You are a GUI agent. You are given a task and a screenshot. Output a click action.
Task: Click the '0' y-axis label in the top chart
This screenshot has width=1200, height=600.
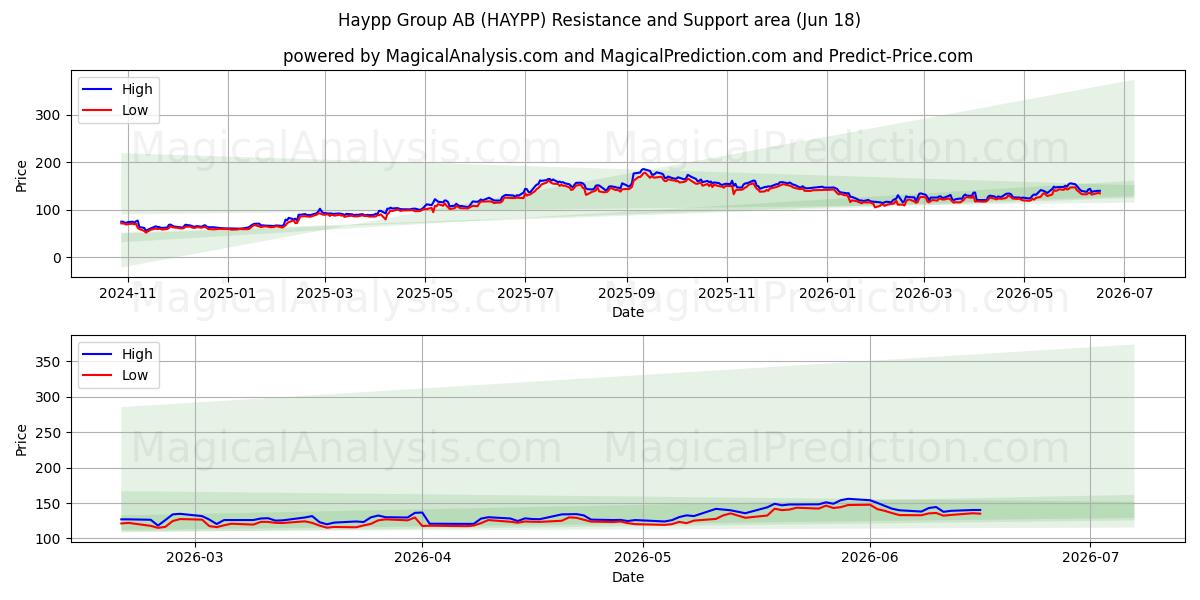pyautogui.click(x=59, y=258)
